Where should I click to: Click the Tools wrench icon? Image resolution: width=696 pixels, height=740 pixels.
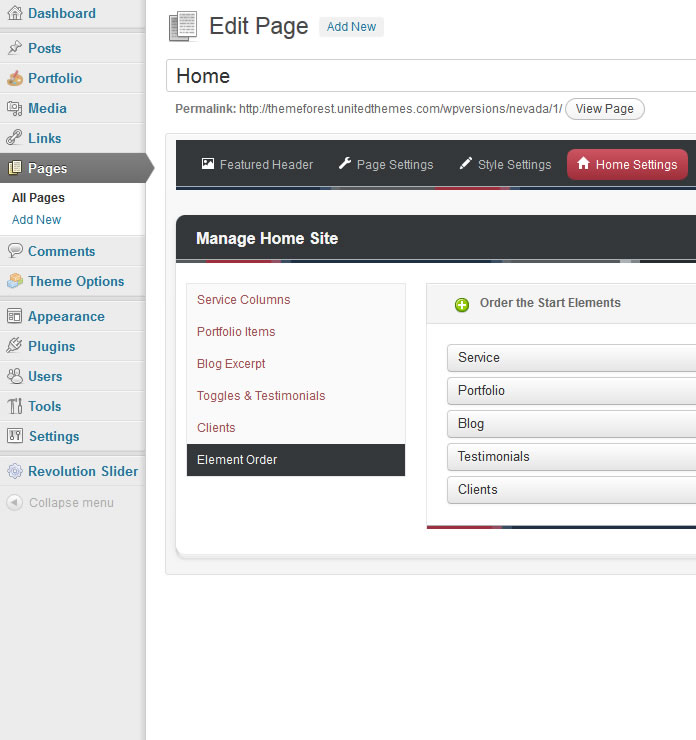[x=15, y=406]
